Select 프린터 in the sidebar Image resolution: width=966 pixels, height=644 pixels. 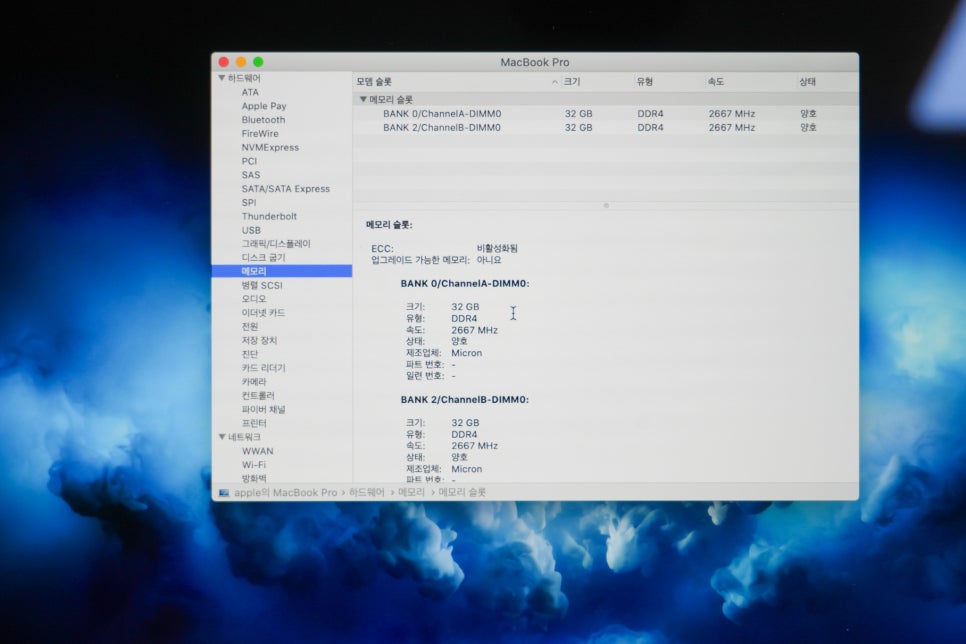point(254,423)
